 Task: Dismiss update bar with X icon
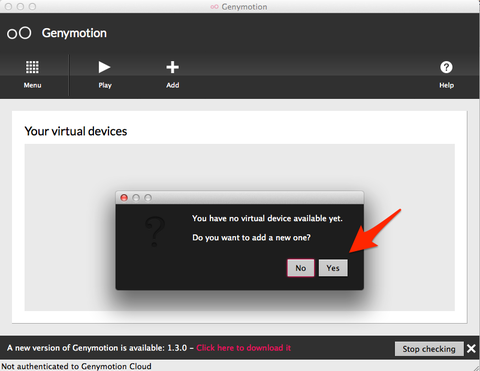pyautogui.click(x=471, y=349)
